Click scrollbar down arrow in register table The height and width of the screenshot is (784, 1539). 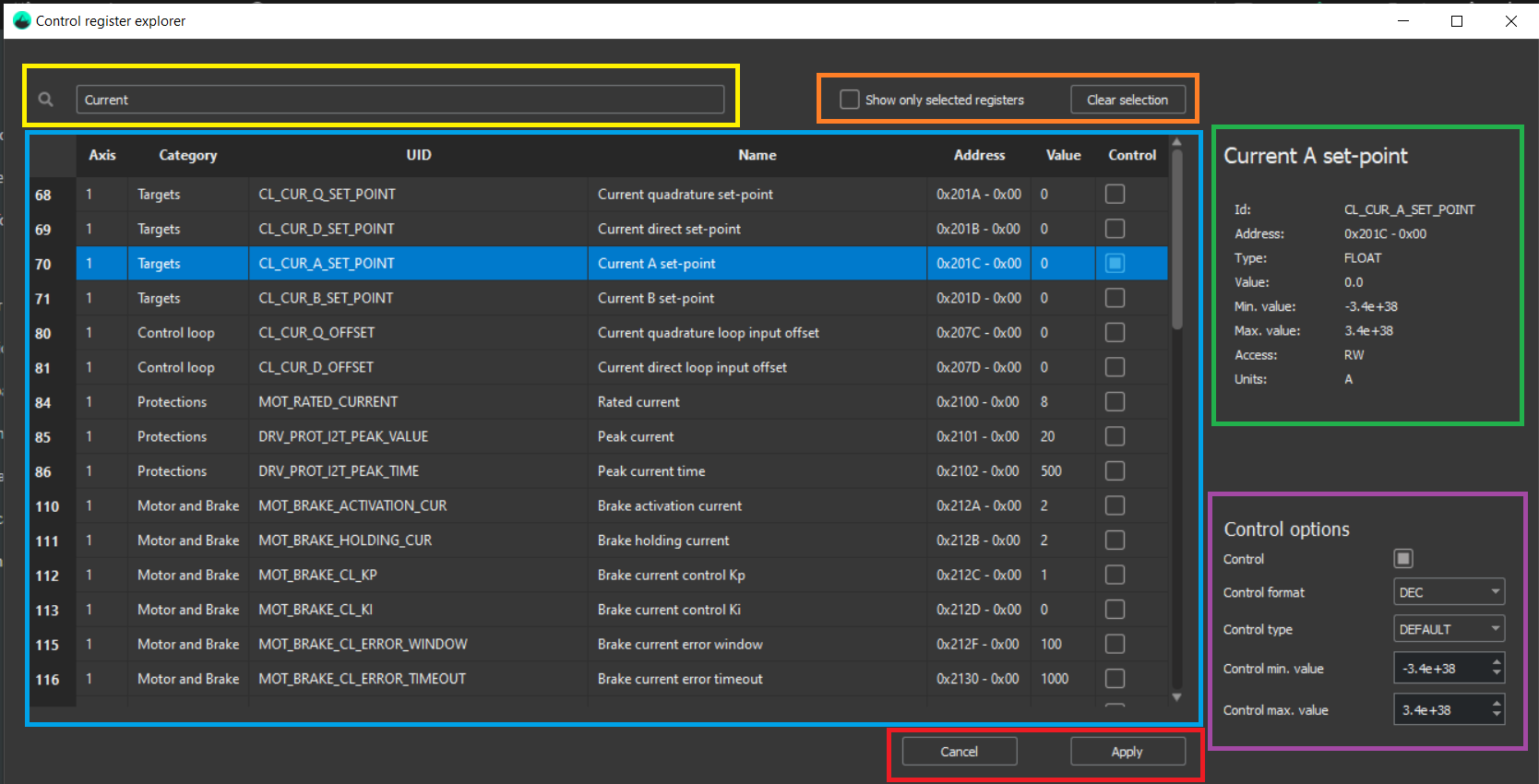point(1176,697)
